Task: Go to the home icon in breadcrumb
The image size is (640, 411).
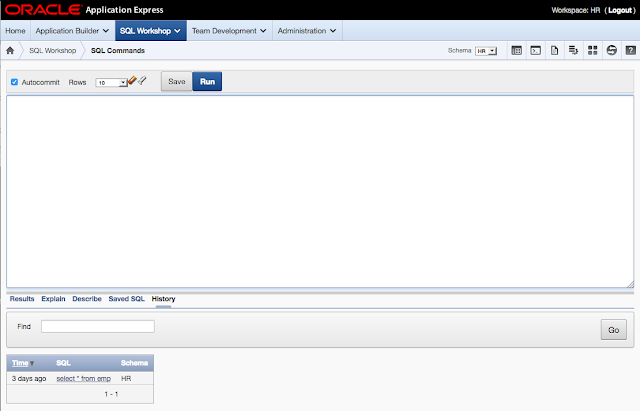Action: pyautogui.click(x=10, y=51)
